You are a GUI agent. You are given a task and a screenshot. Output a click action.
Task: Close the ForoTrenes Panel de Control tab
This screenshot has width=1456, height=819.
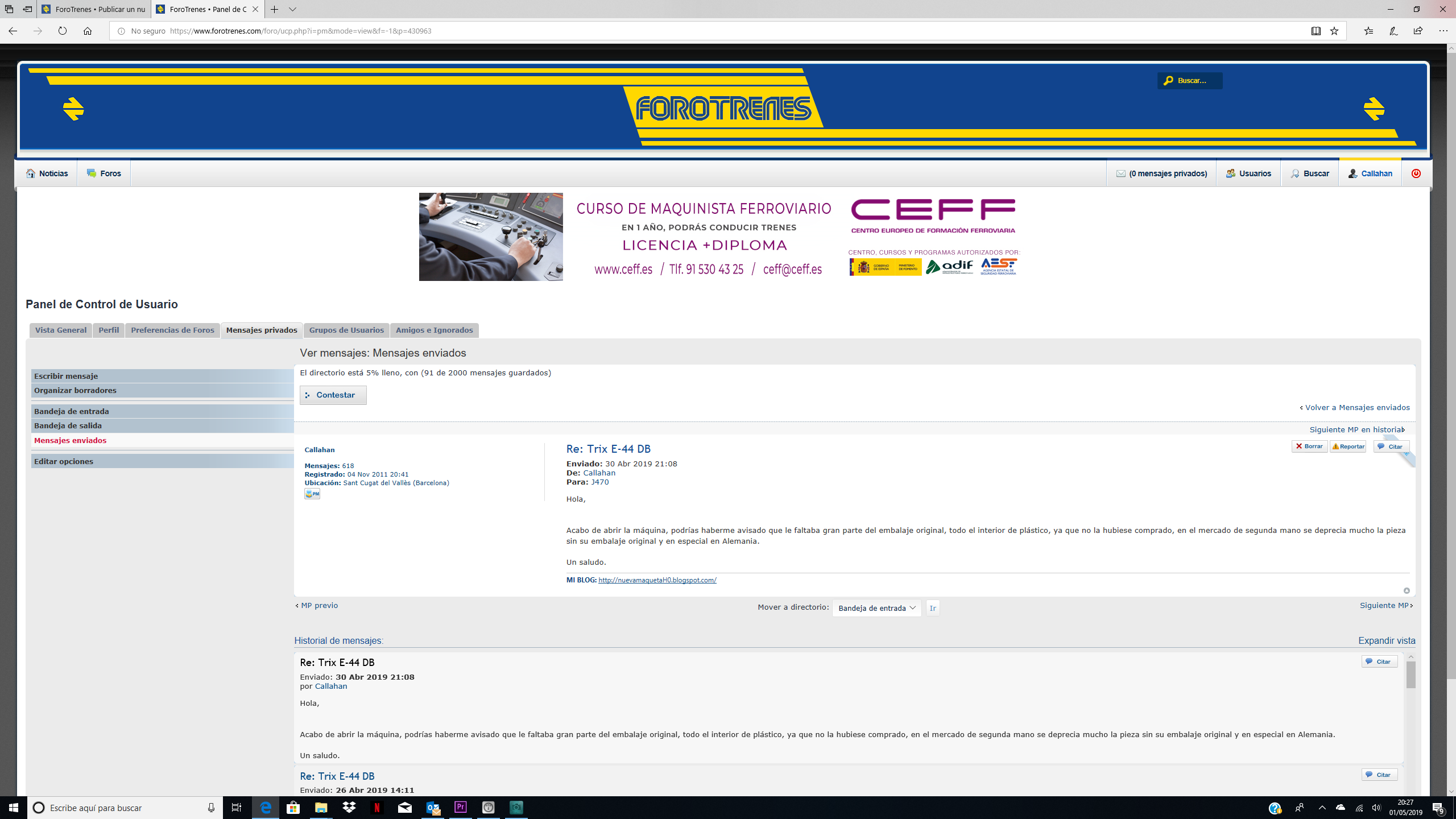point(255,9)
